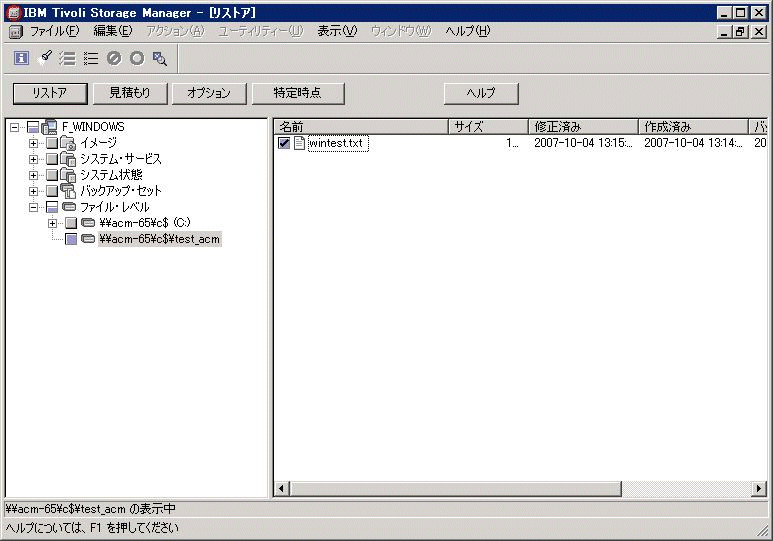Check the バックアップ・セット checkbox

pos(52,191)
